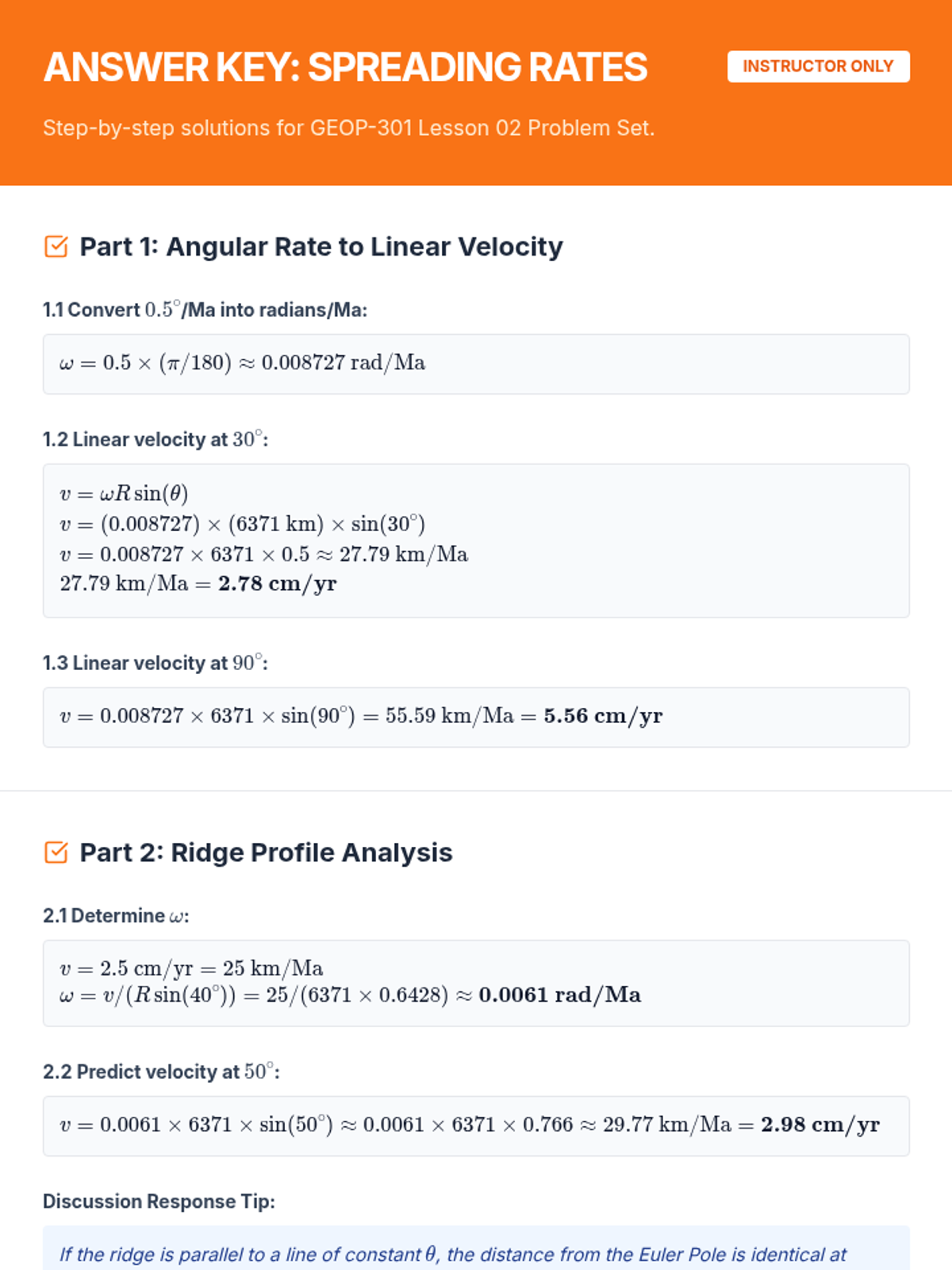Click the 'Angular Rate to Linear Velocity' heading
952x1270 pixels.
click(x=364, y=247)
